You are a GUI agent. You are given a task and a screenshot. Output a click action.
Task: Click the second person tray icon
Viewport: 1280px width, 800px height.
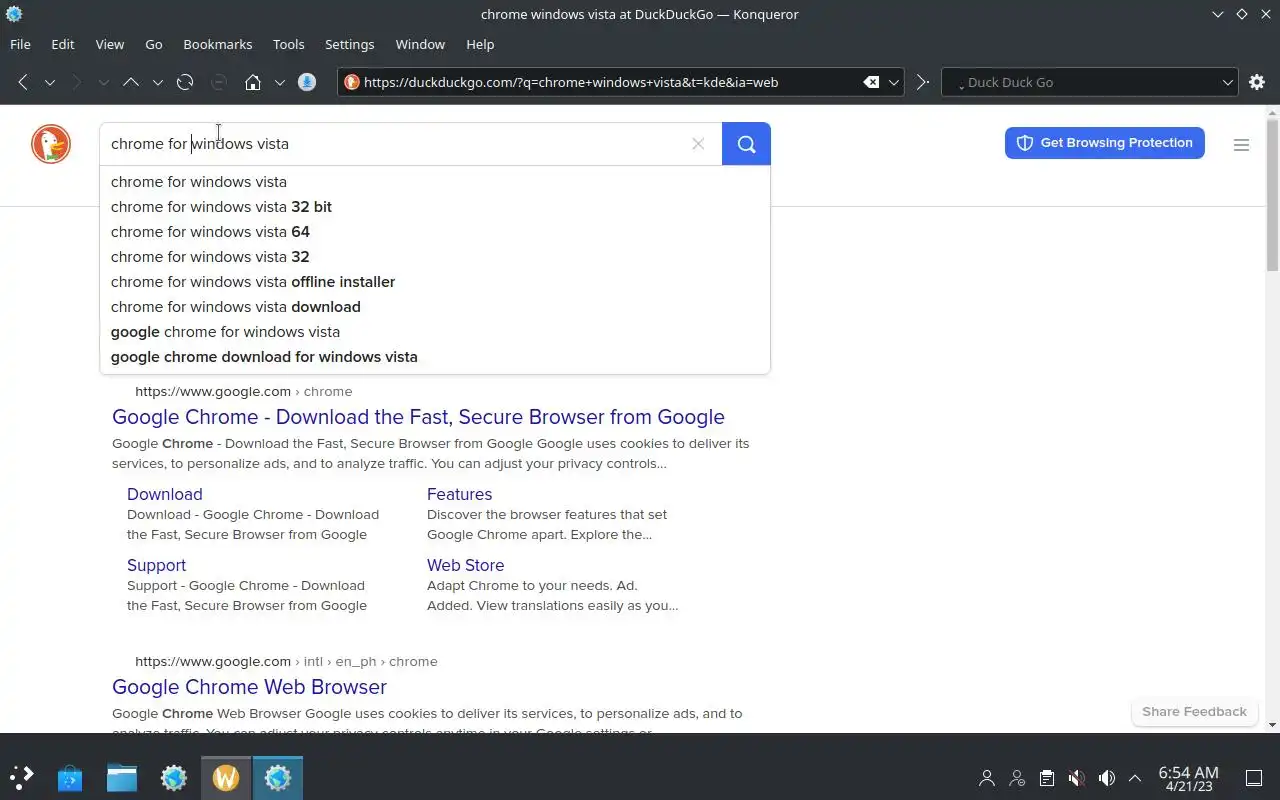(x=1017, y=777)
